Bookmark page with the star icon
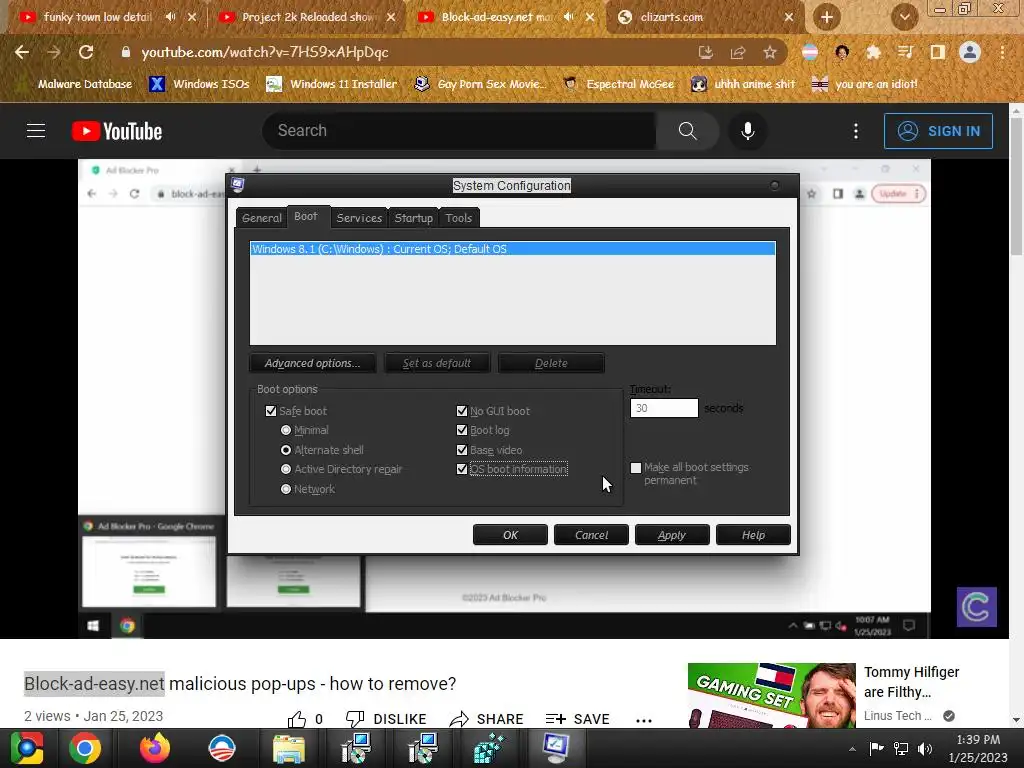Viewport: 1024px width, 768px height. [770, 52]
